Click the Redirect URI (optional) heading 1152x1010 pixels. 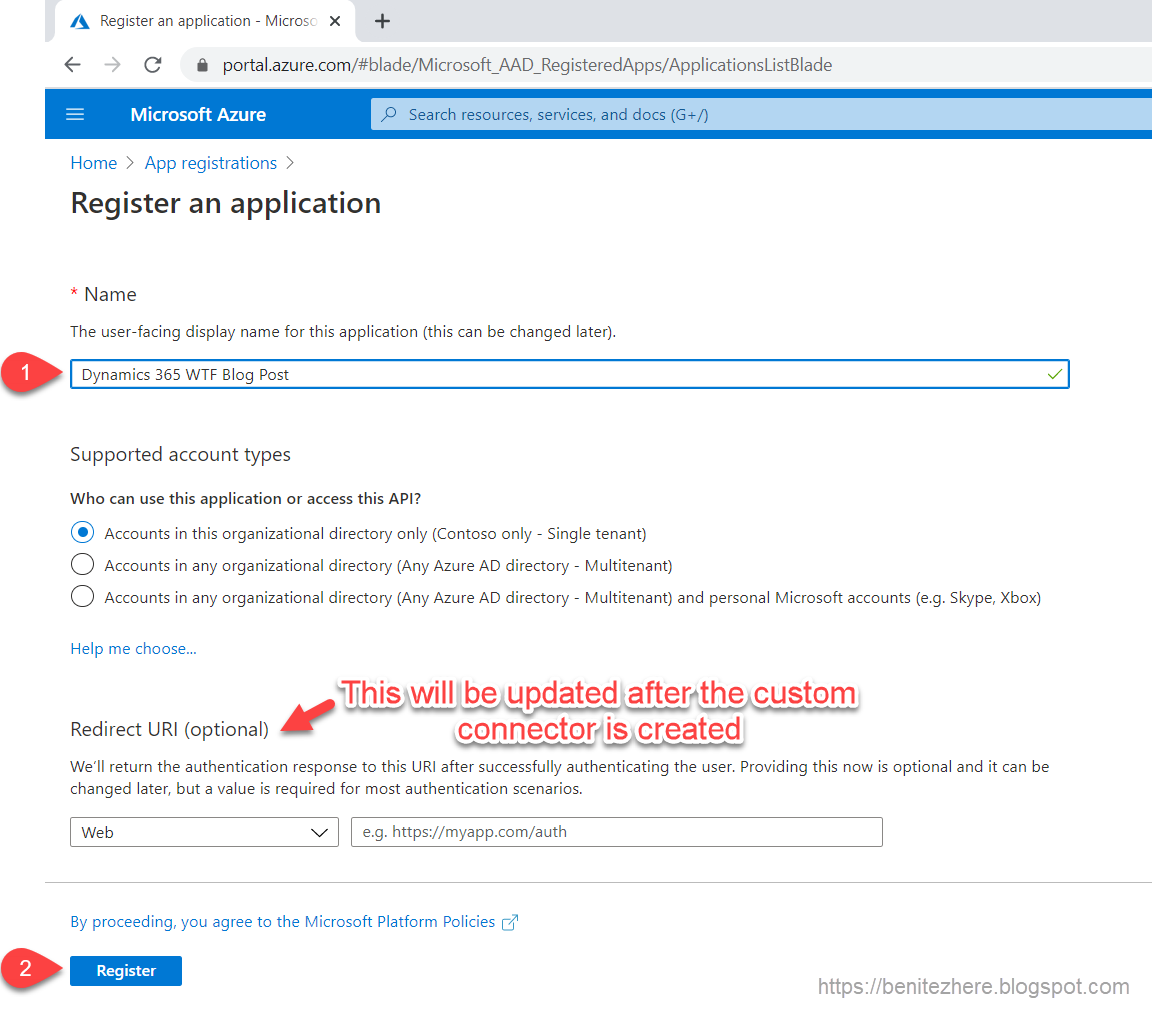click(170, 729)
